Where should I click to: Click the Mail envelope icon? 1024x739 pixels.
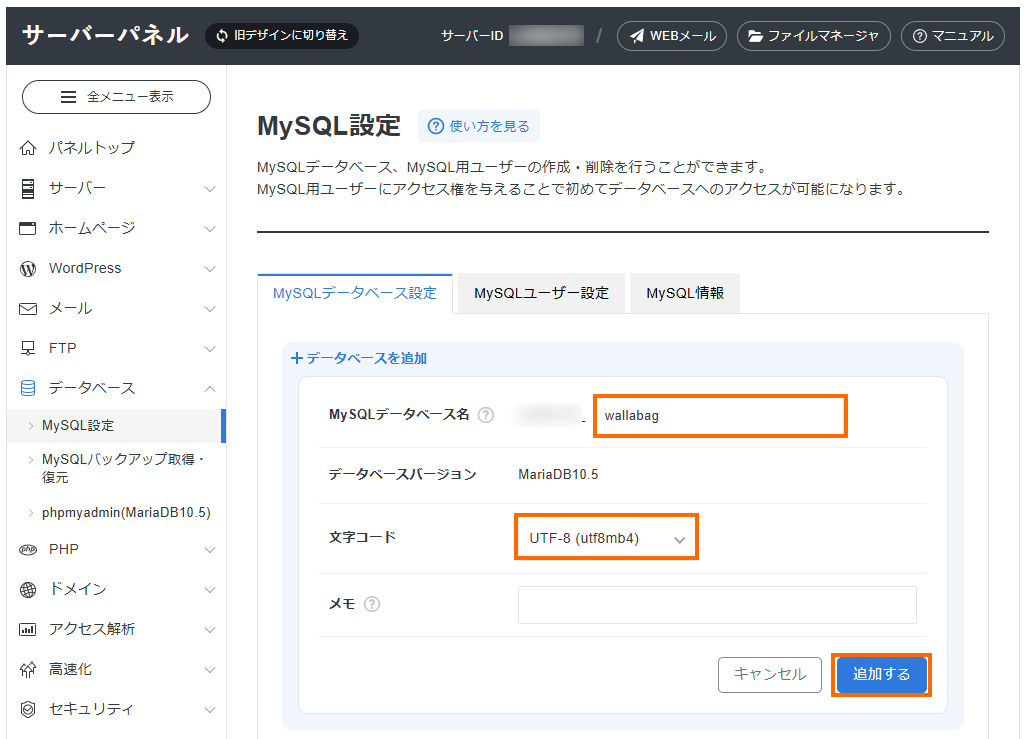[x=27, y=309]
